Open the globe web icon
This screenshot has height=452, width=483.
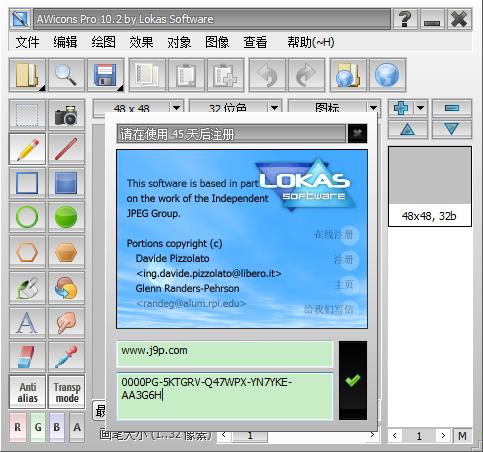coord(387,75)
